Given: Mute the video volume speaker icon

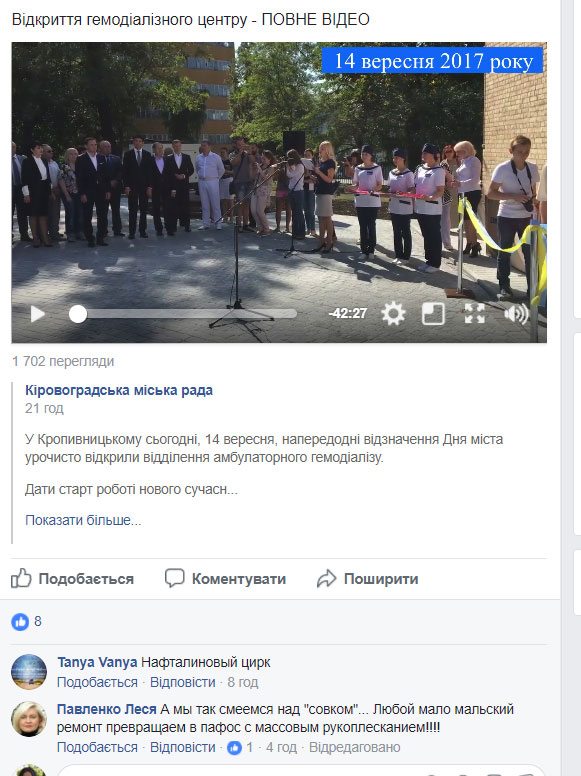Looking at the screenshot, I should tap(516, 314).
